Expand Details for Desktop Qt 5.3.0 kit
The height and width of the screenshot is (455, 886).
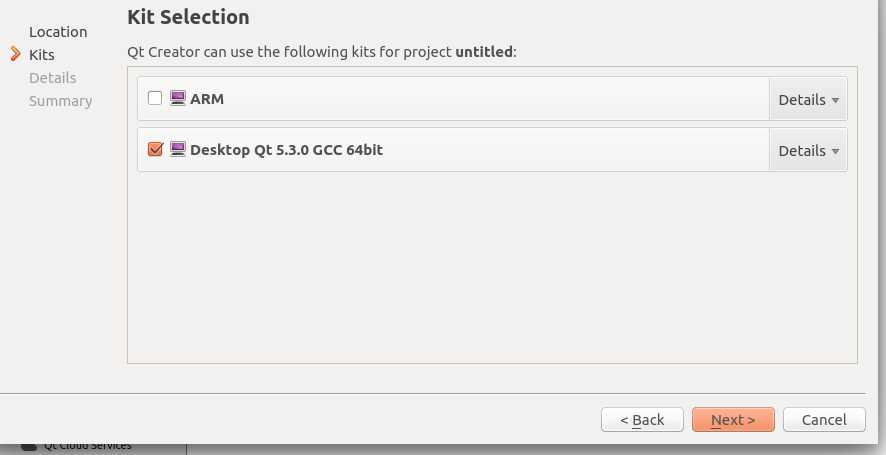[x=808, y=150]
